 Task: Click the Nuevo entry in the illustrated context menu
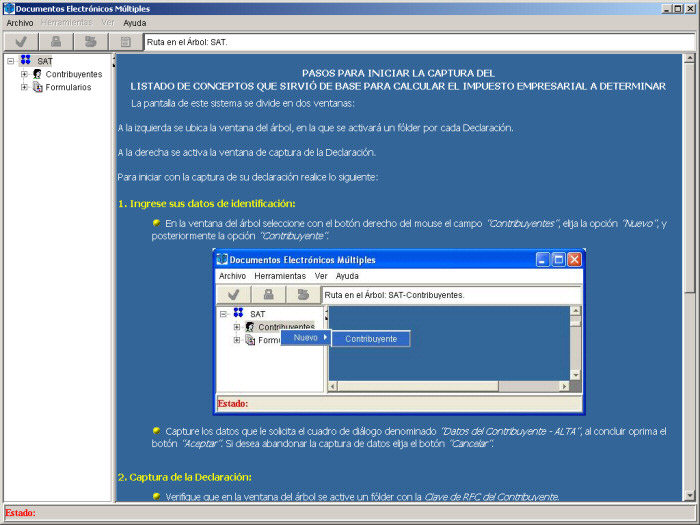[306, 338]
